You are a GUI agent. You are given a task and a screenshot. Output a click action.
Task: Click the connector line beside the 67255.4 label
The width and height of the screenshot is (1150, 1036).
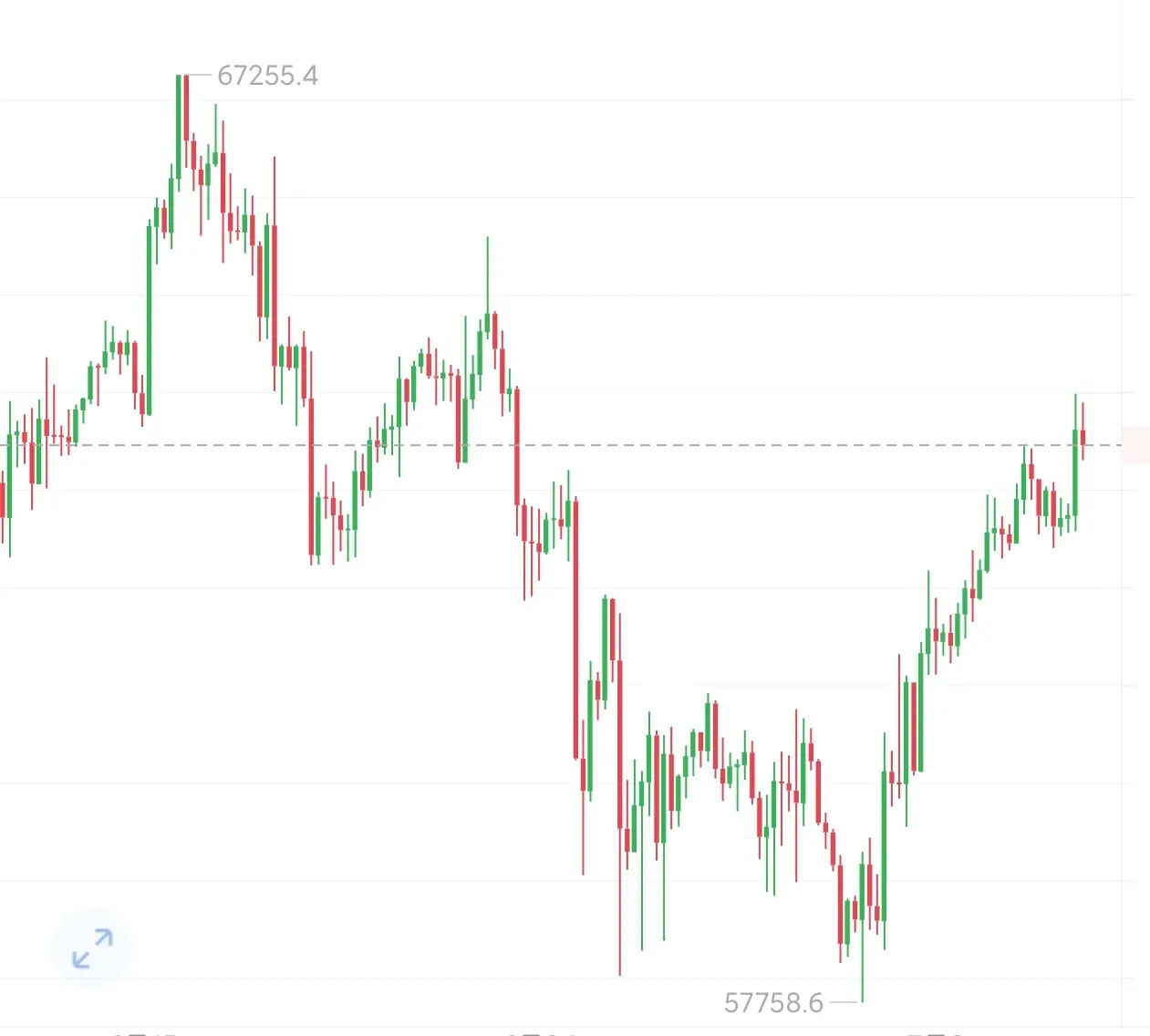pyautogui.click(x=198, y=75)
